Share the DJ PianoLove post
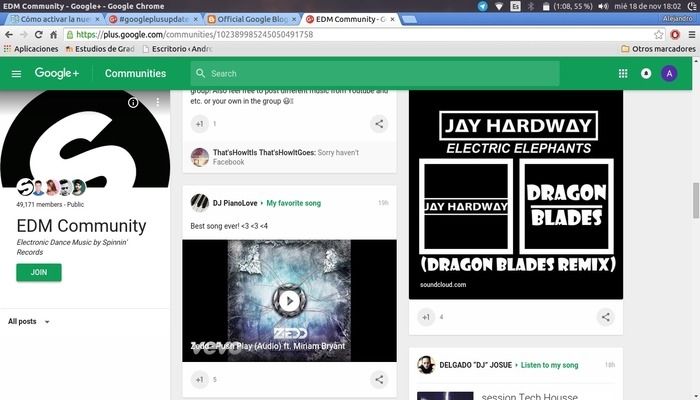The image size is (700, 400). click(379, 380)
